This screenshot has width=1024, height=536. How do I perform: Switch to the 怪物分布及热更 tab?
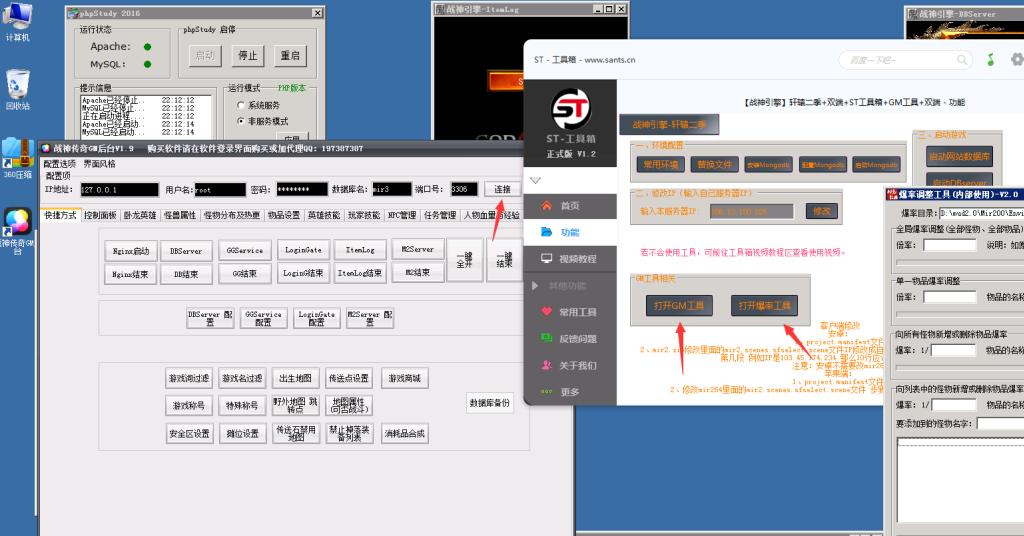[232, 215]
